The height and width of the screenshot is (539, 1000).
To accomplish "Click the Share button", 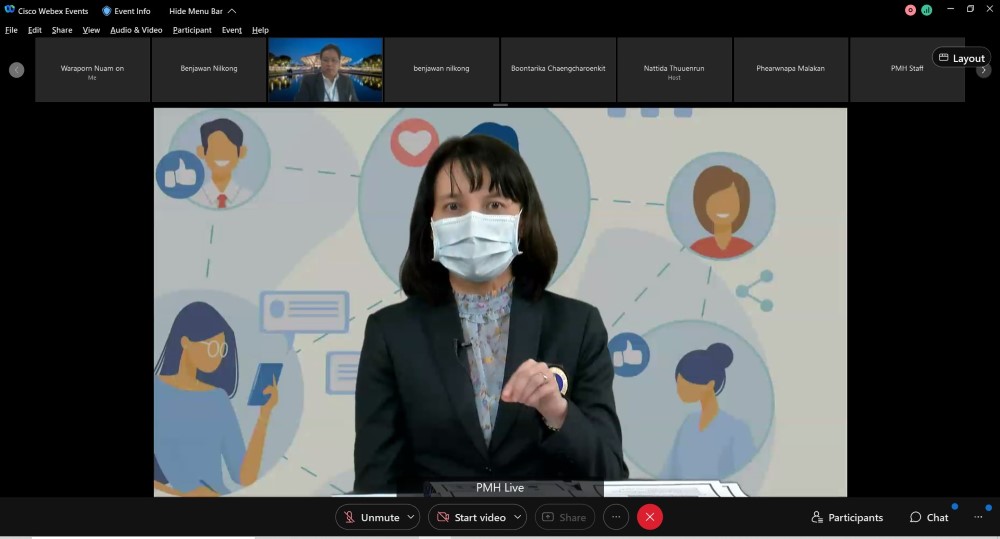I will pos(564,517).
